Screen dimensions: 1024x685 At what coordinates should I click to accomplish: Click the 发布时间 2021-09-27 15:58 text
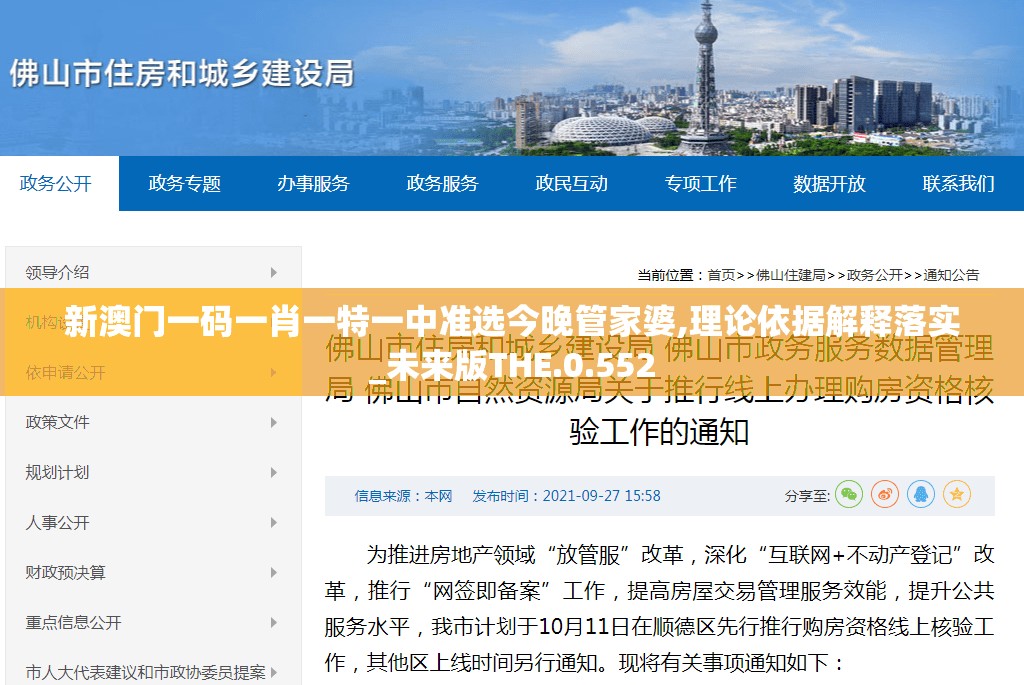tap(566, 496)
